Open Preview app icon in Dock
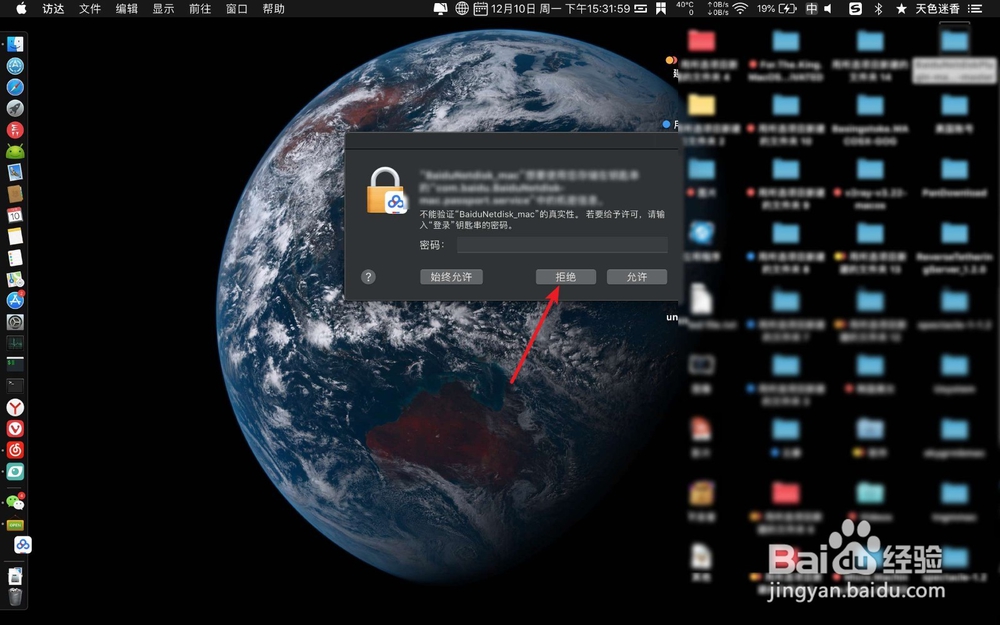This screenshot has height=625, width=1000. (x=15, y=173)
